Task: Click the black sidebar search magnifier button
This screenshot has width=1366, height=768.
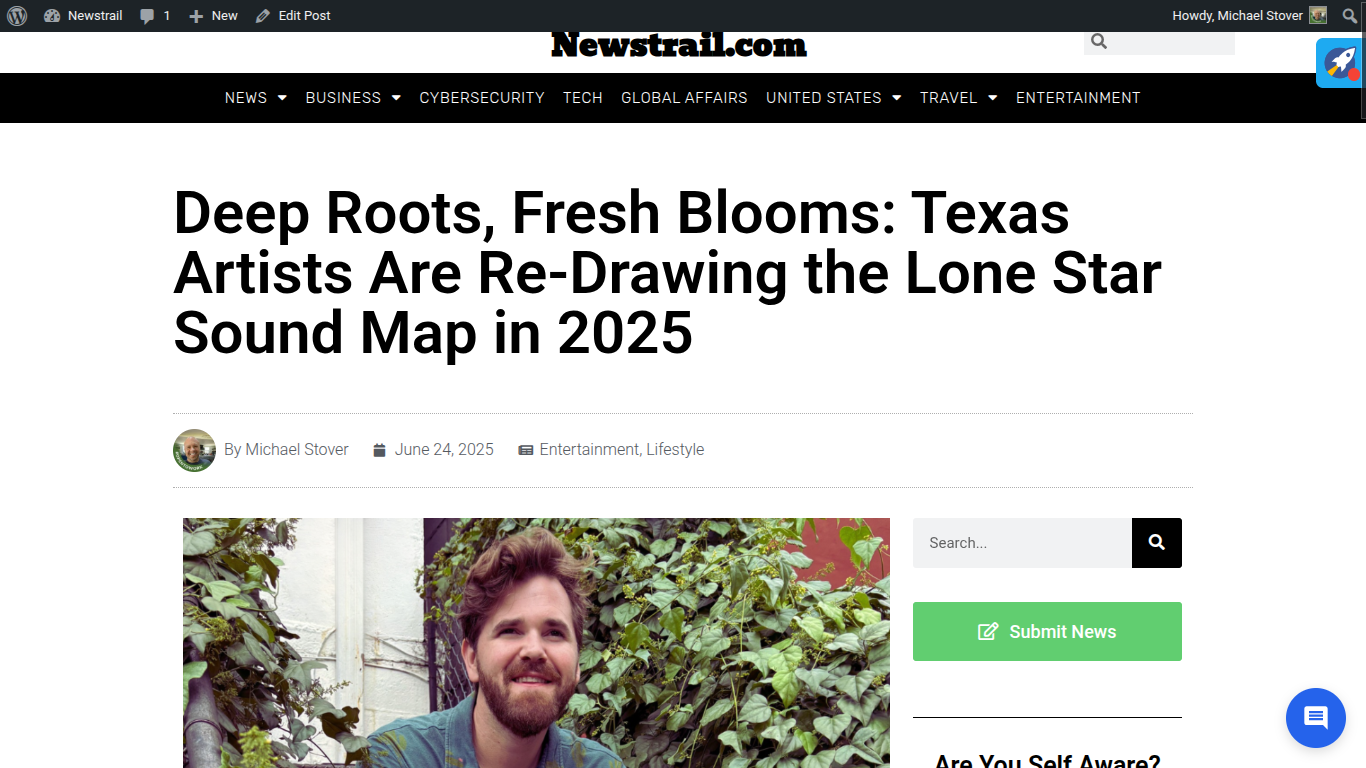Action: click(x=1157, y=543)
